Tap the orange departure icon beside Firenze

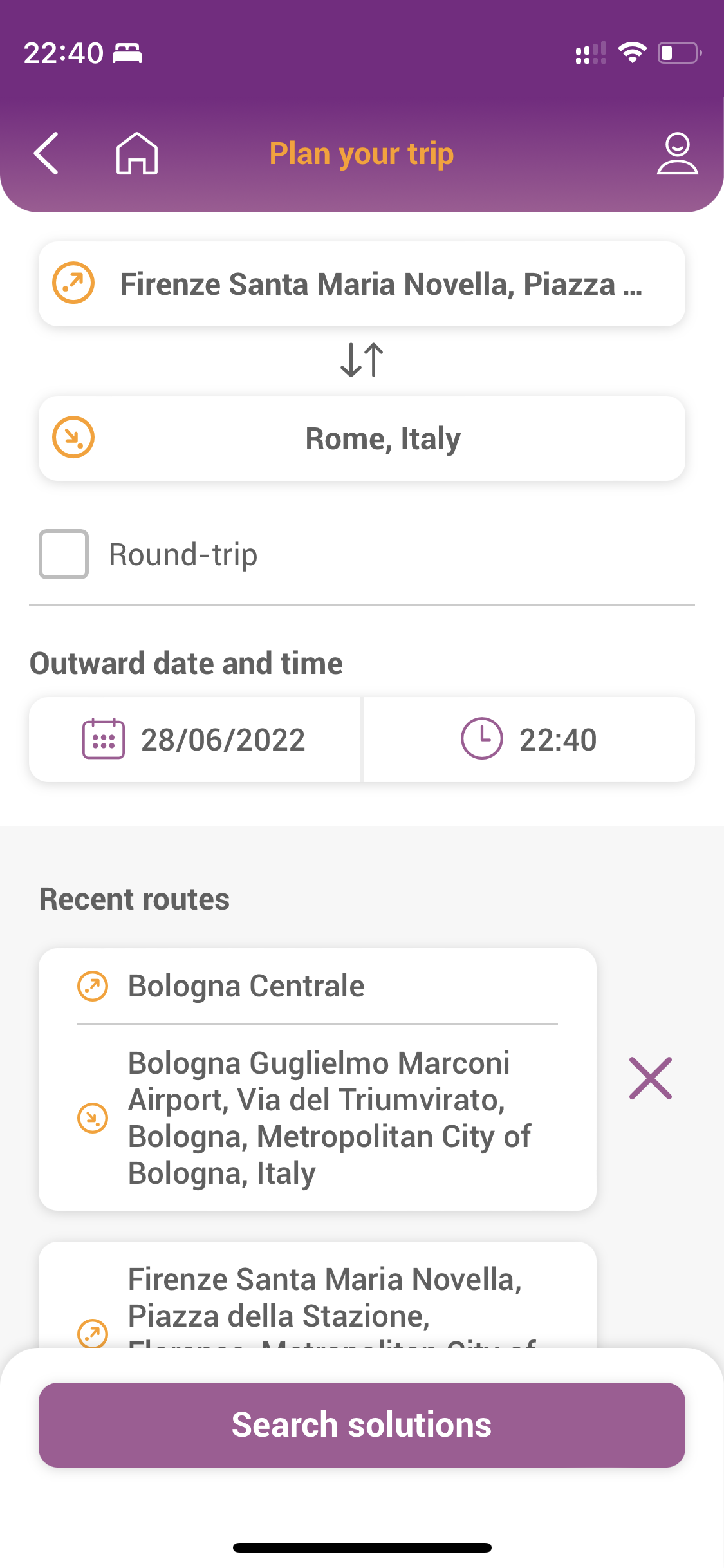click(x=73, y=283)
